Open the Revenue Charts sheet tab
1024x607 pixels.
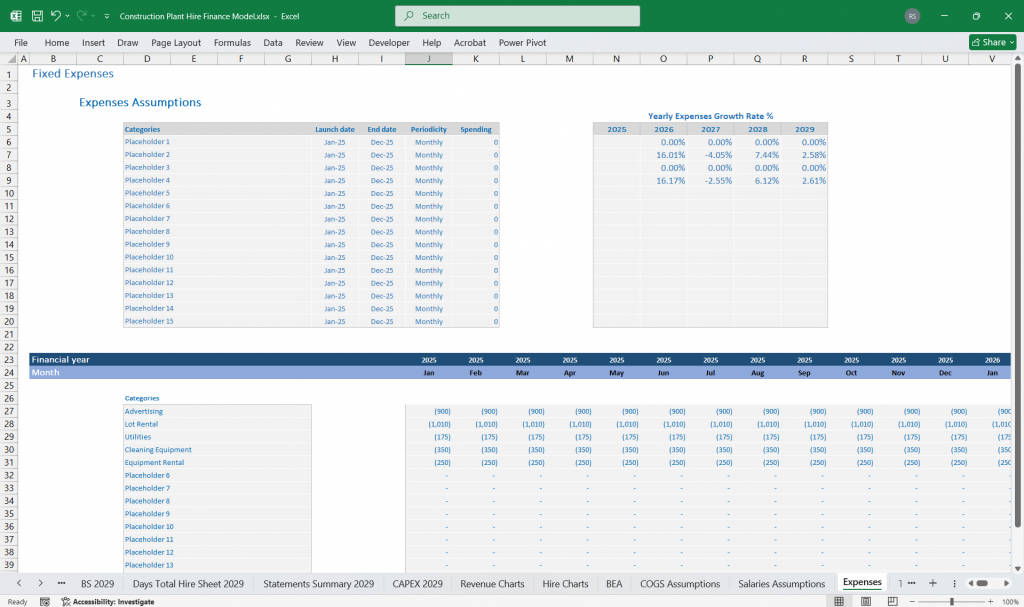coord(492,583)
